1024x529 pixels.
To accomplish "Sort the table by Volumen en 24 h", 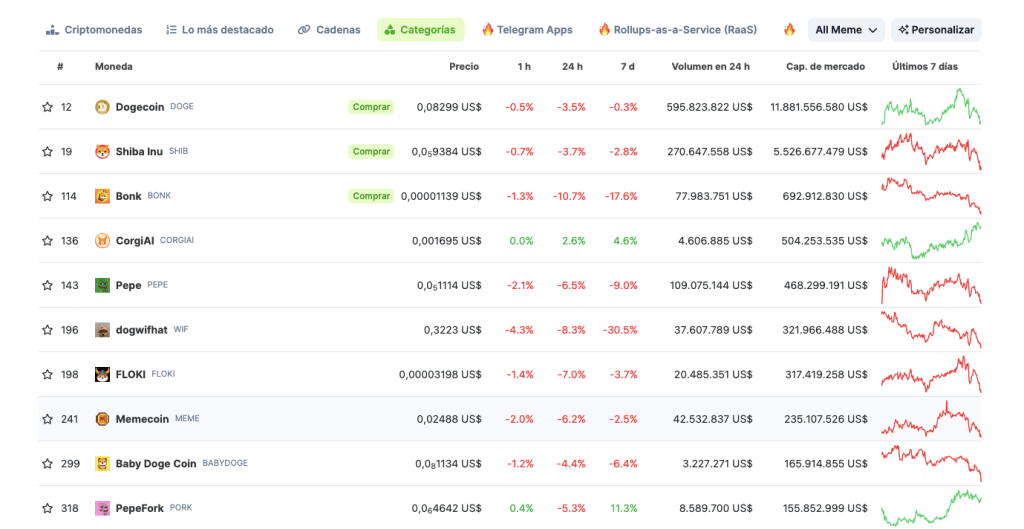I will pyautogui.click(x=710, y=67).
